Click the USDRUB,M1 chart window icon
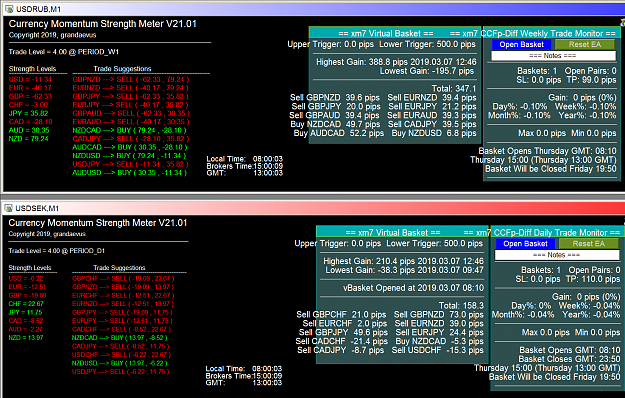 [9, 8]
